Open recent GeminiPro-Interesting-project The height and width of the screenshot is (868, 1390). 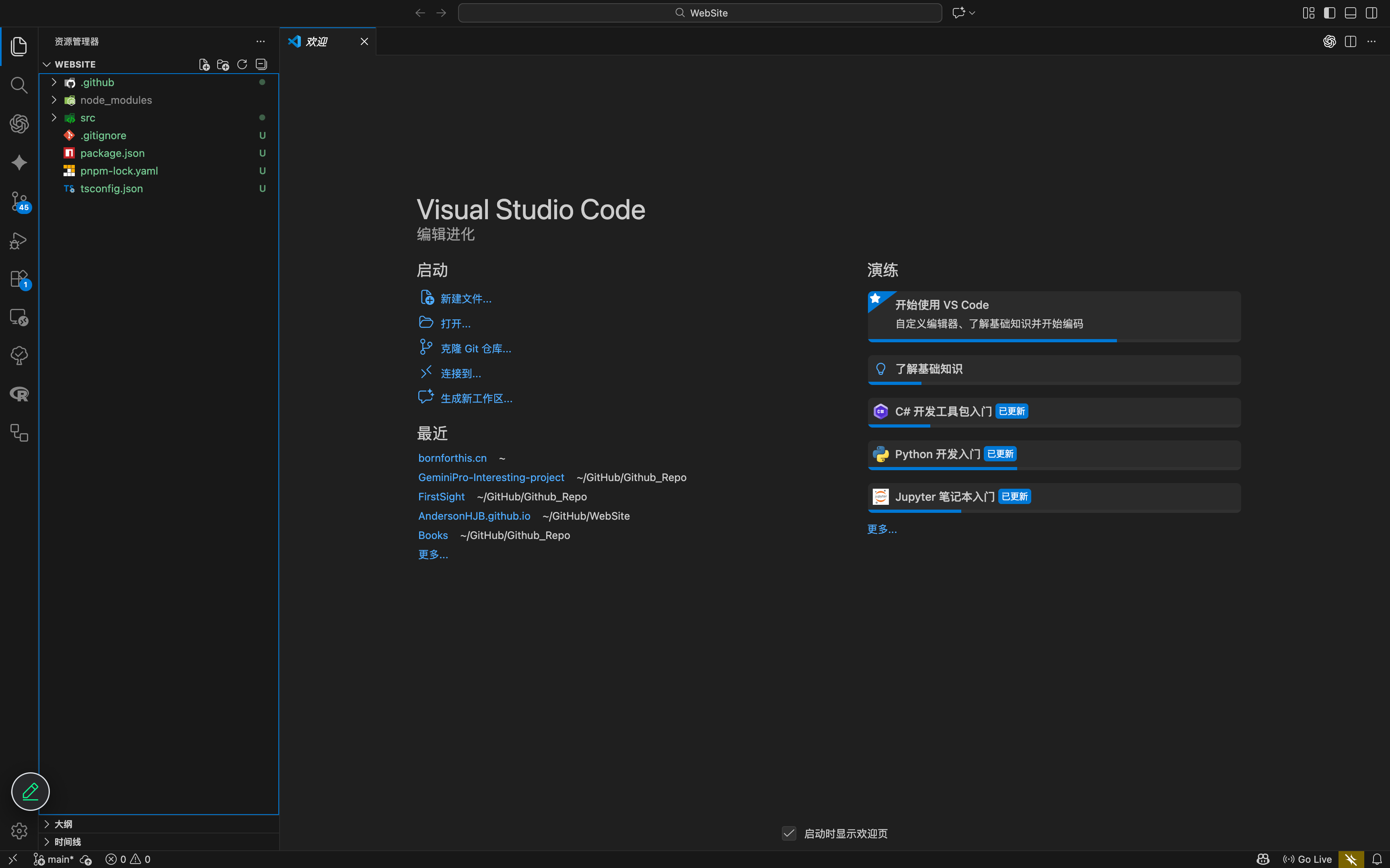click(x=491, y=477)
